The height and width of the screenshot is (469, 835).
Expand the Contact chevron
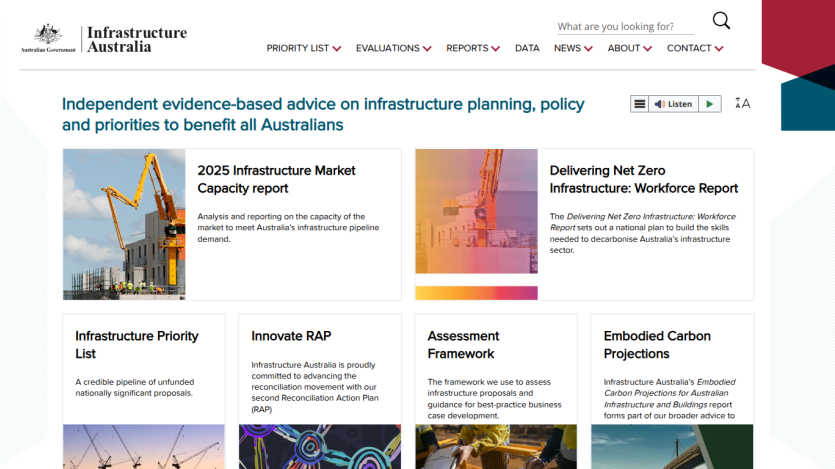tap(719, 49)
